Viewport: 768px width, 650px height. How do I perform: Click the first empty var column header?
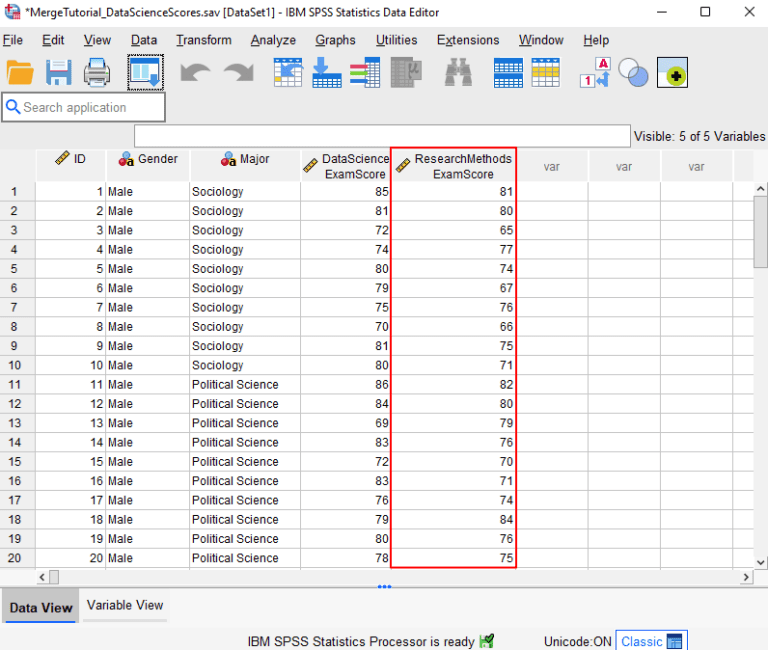552,167
